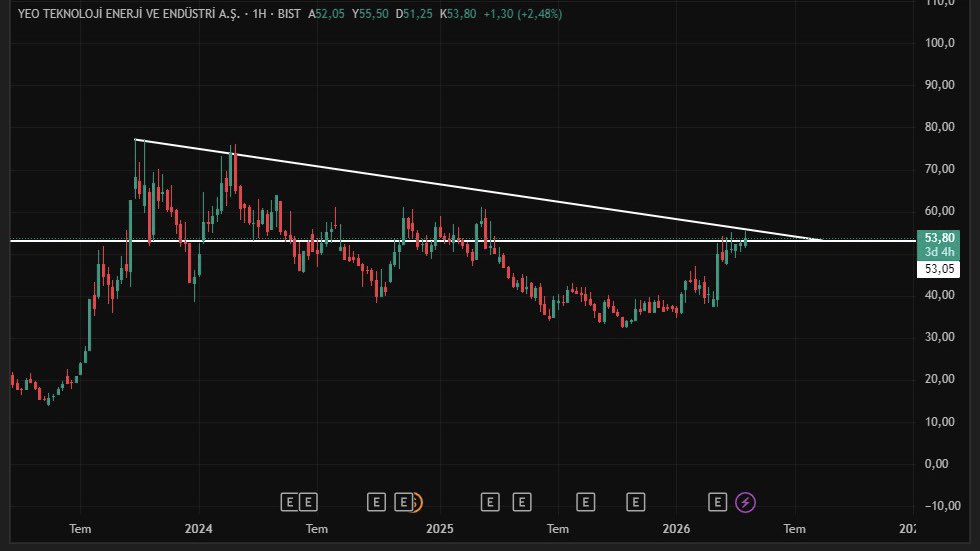Click the BIST exchange label
This screenshot has width=980, height=551.
289,14
